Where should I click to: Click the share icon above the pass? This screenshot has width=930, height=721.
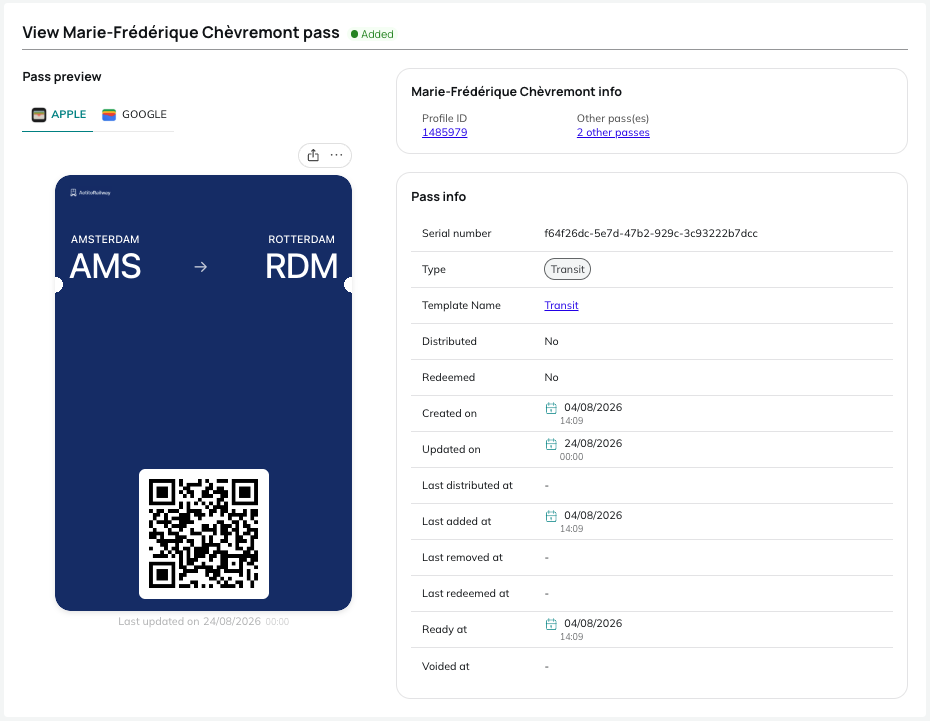pos(313,155)
